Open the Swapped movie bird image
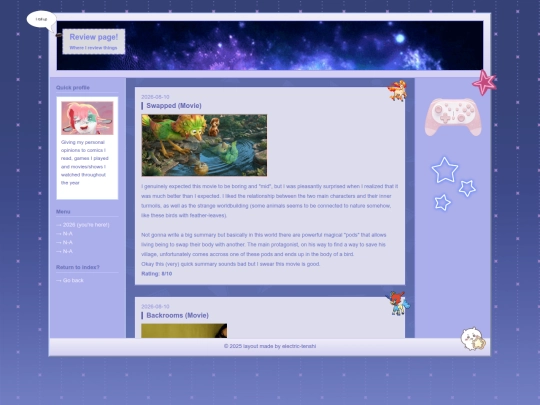Image resolution: width=540 pixels, height=405 pixels. pyautogui.click(x=204, y=145)
